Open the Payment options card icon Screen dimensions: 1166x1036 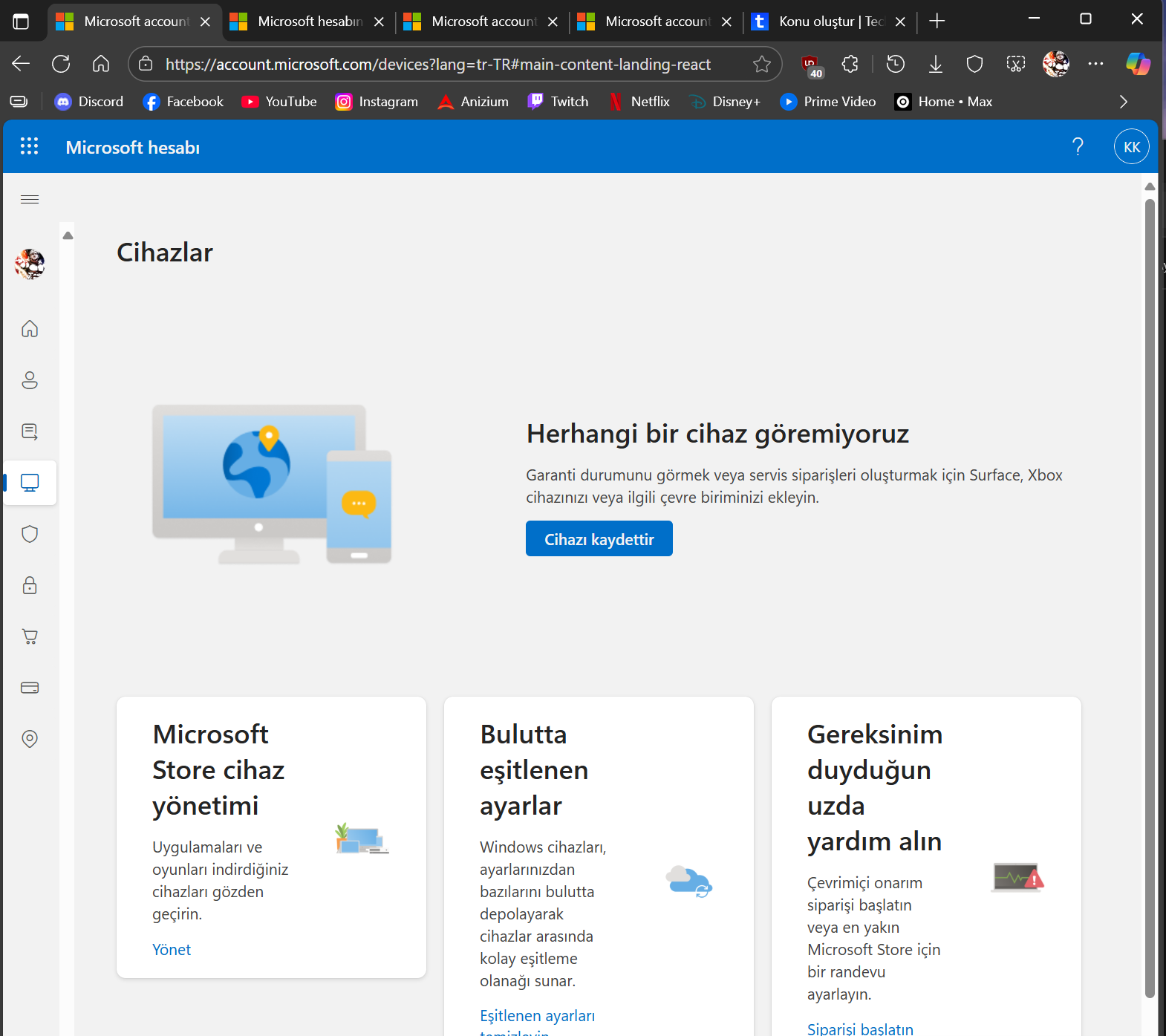[x=30, y=688]
